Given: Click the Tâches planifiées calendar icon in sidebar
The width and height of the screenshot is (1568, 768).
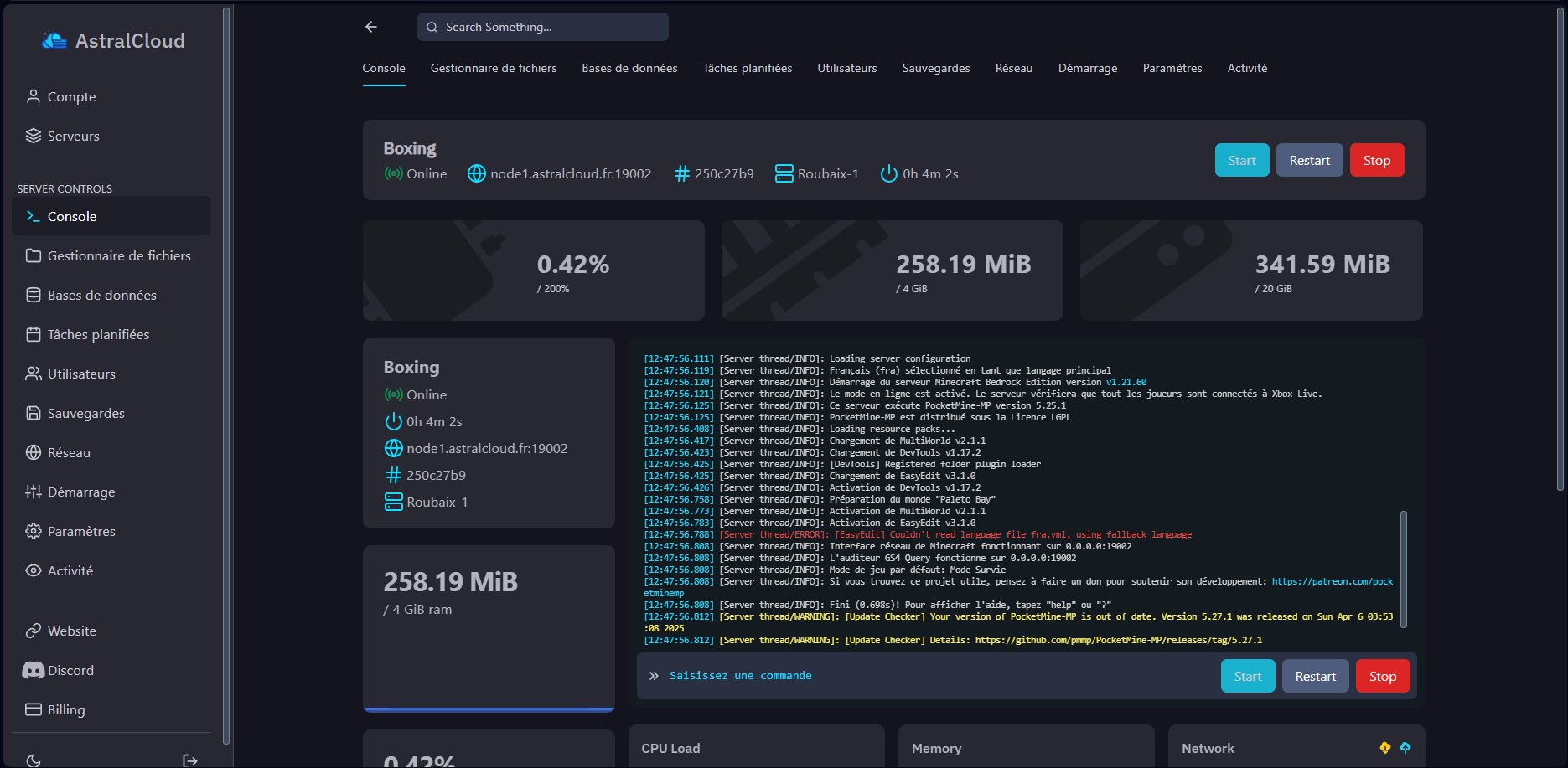Looking at the screenshot, I should (x=34, y=334).
